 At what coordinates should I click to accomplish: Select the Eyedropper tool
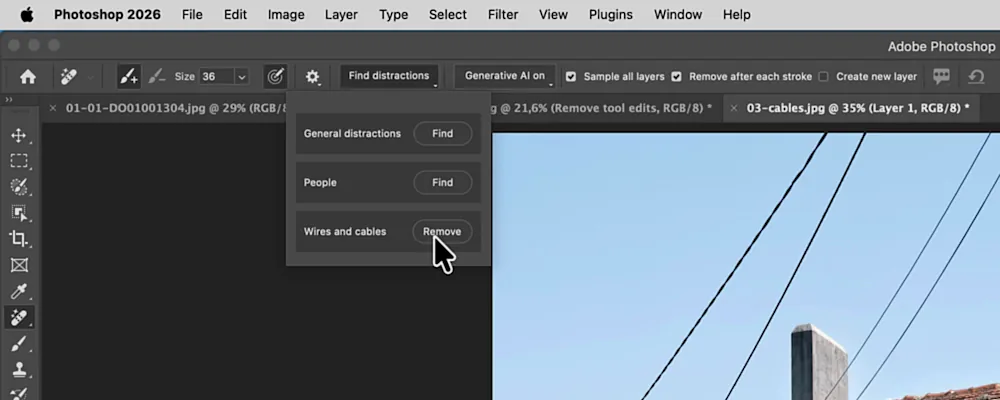coord(19,291)
